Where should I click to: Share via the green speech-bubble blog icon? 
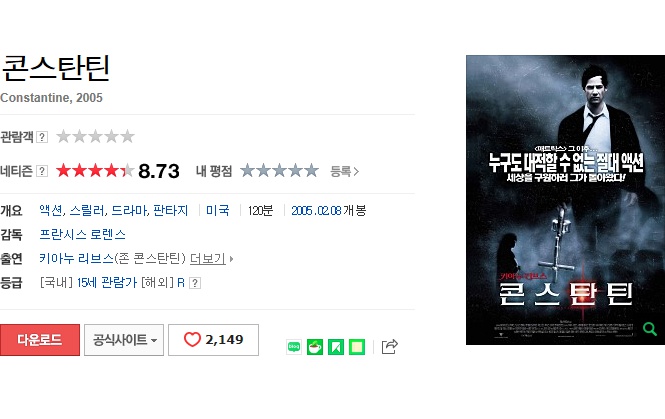pos(294,347)
